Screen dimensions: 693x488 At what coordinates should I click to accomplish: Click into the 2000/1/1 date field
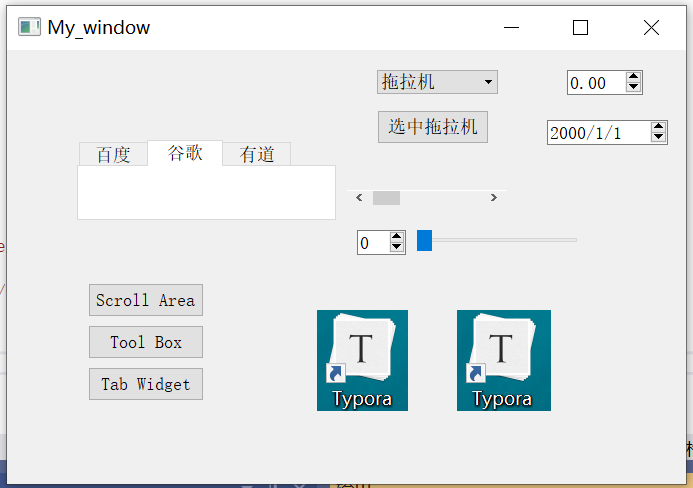click(599, 133)
